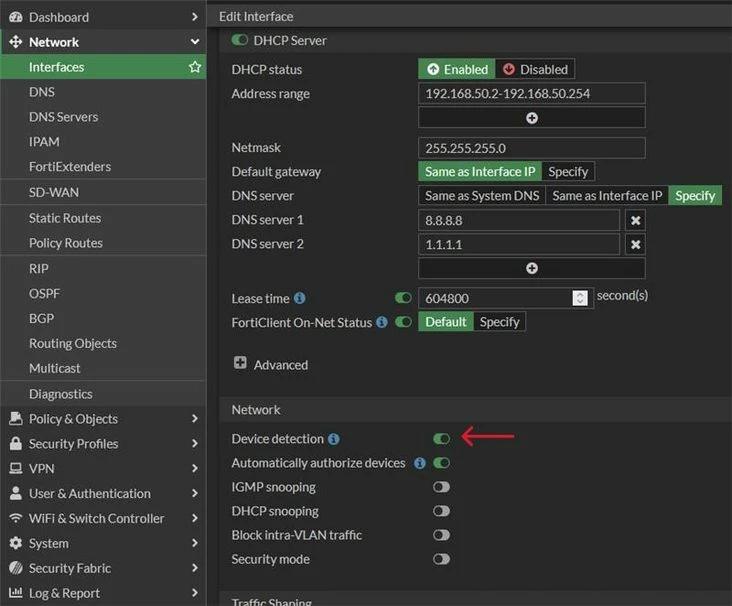Image resolution: width=732 pixels, height=606 pixels.
Task: Expand User & Authentication chevron
Action: [195, 493]
